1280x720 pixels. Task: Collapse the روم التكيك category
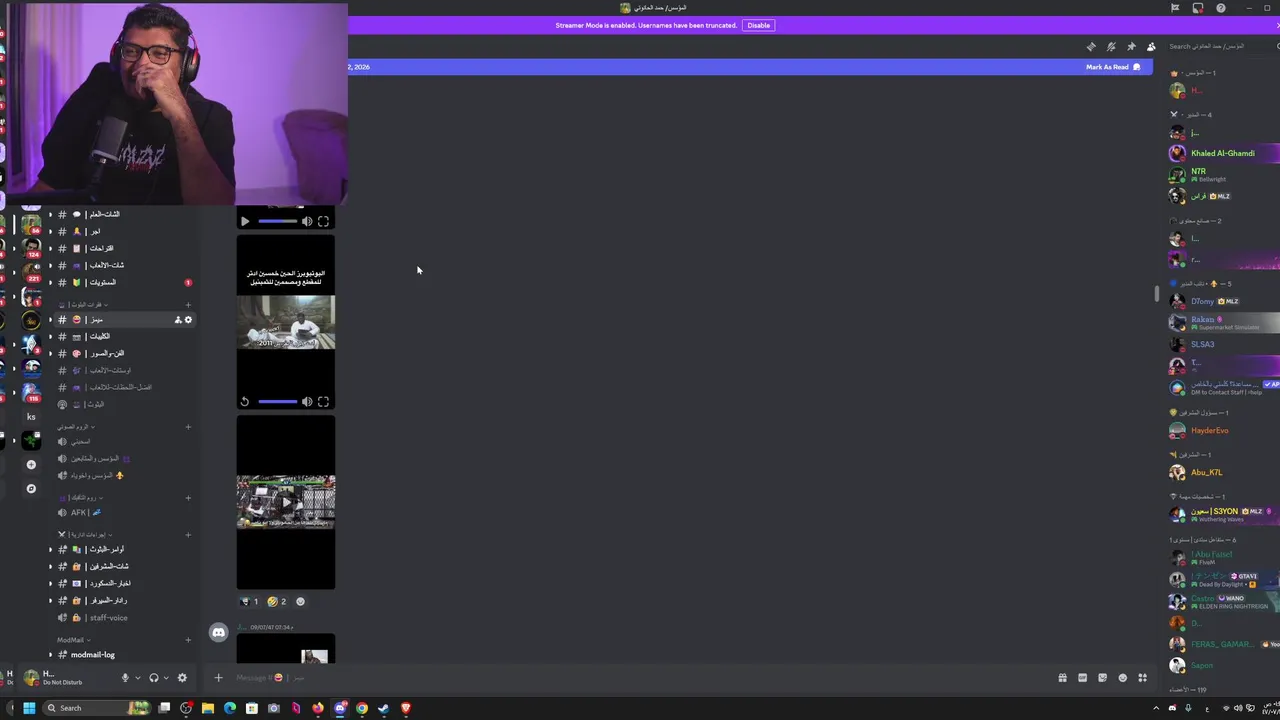pos(81,497)
